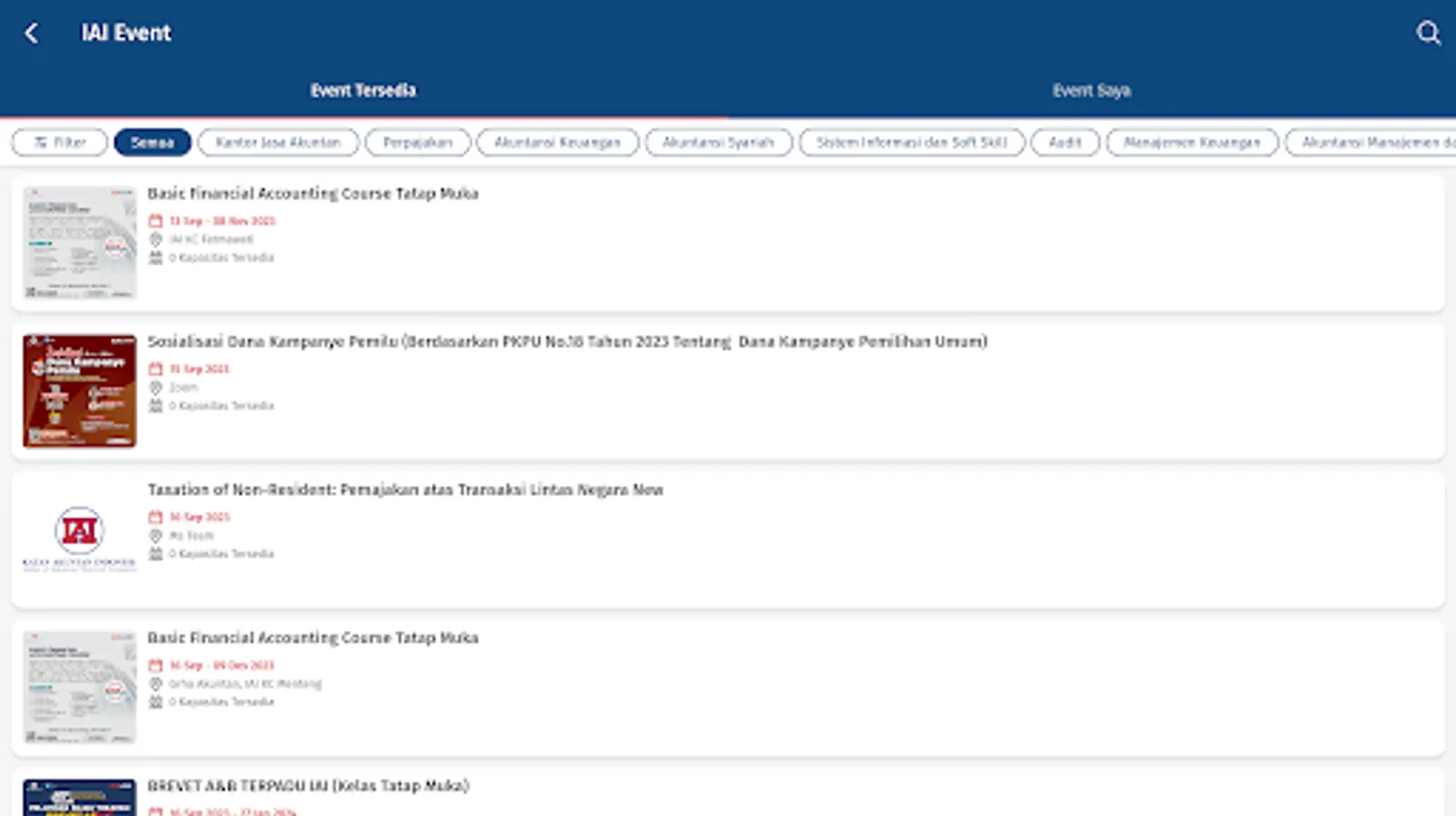Click Kapasitas Tersedia text on Fatmawati course card
This screenshot has width=1456, height=816.
pos(221,257)
